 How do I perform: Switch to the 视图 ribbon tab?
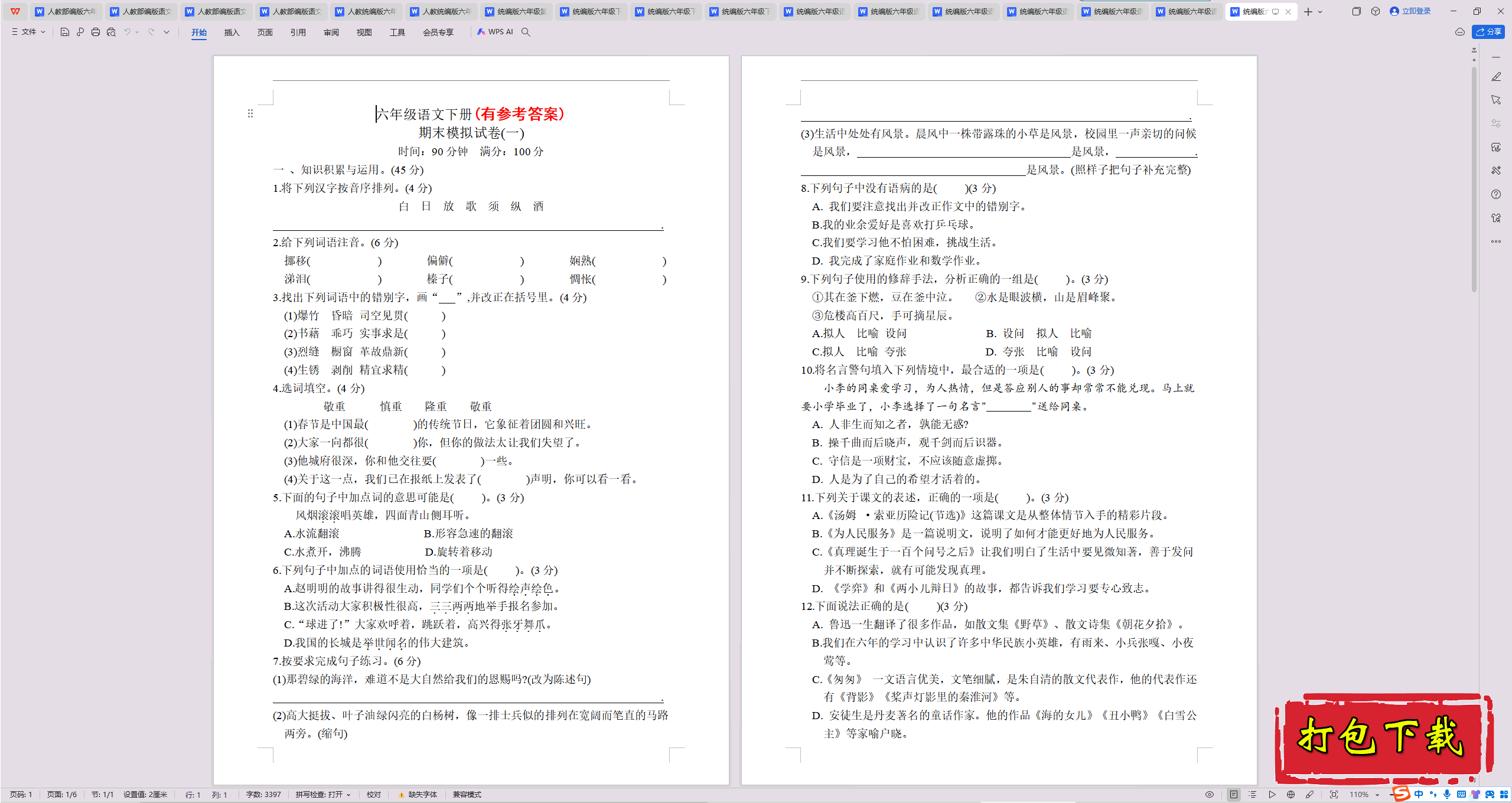pyautogui.click(x=364, y=32)
